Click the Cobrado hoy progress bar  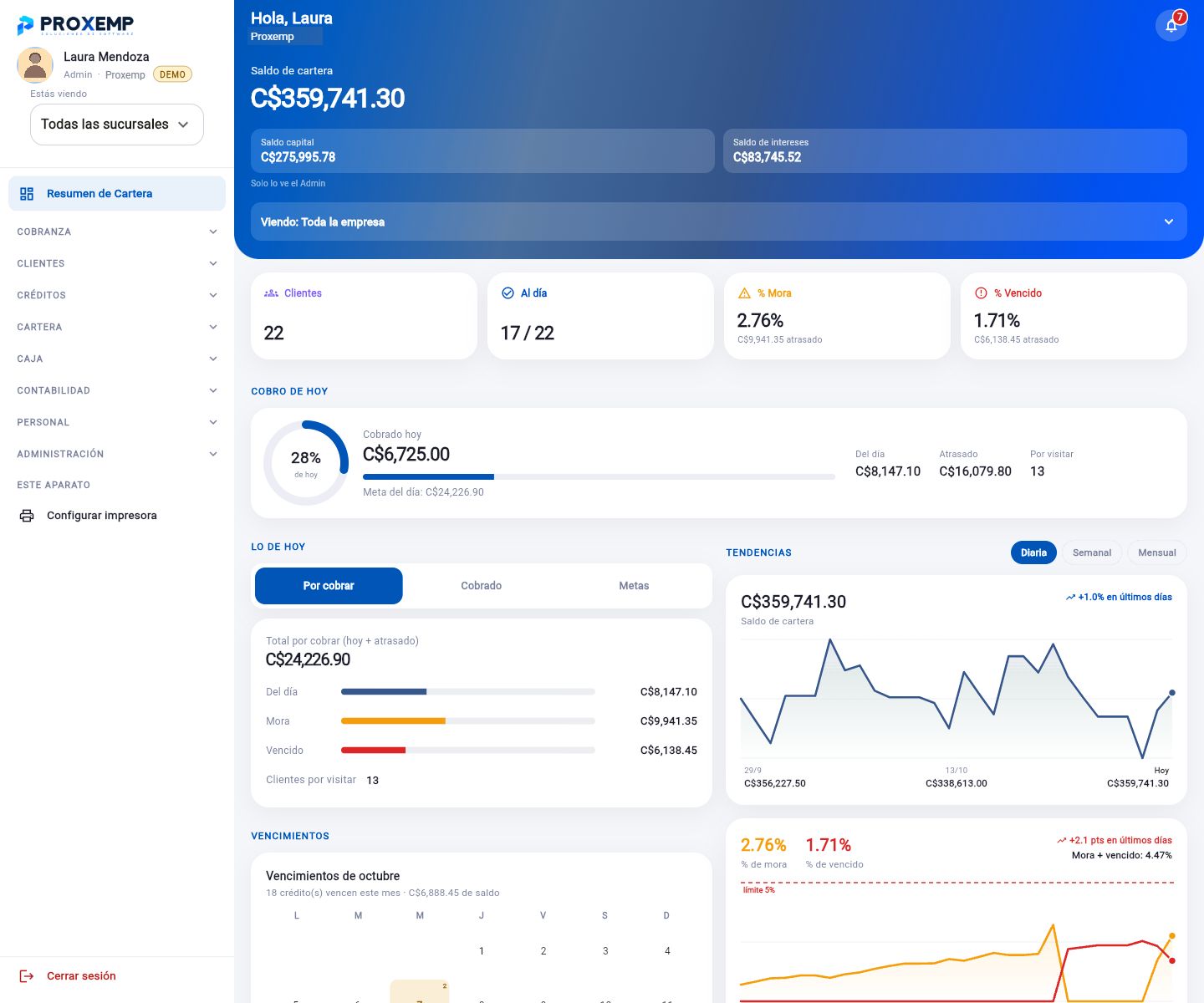click(x=599, y=477)
